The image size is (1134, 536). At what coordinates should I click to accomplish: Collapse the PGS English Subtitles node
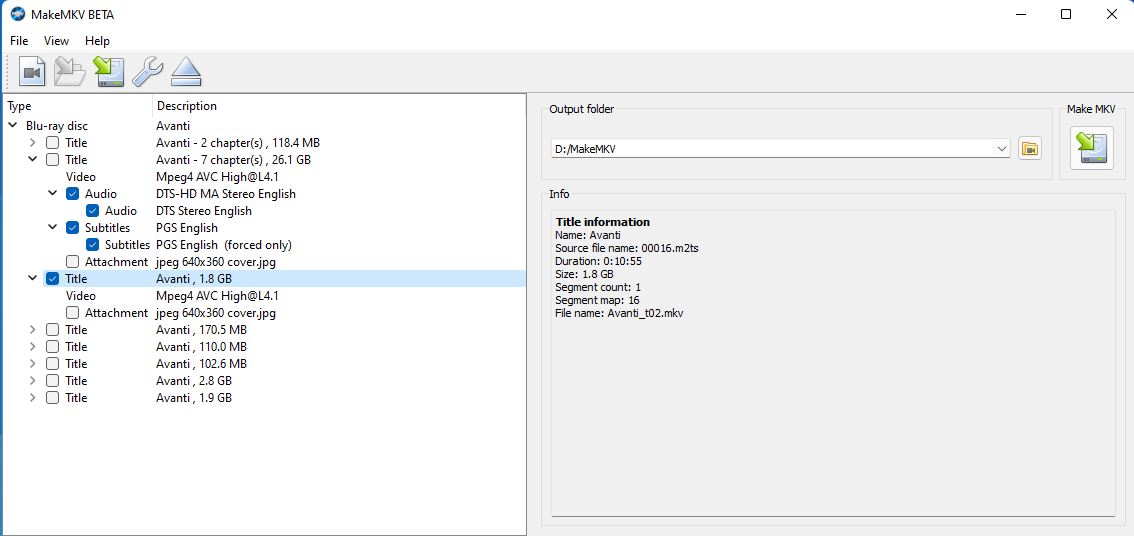(53, 228)
